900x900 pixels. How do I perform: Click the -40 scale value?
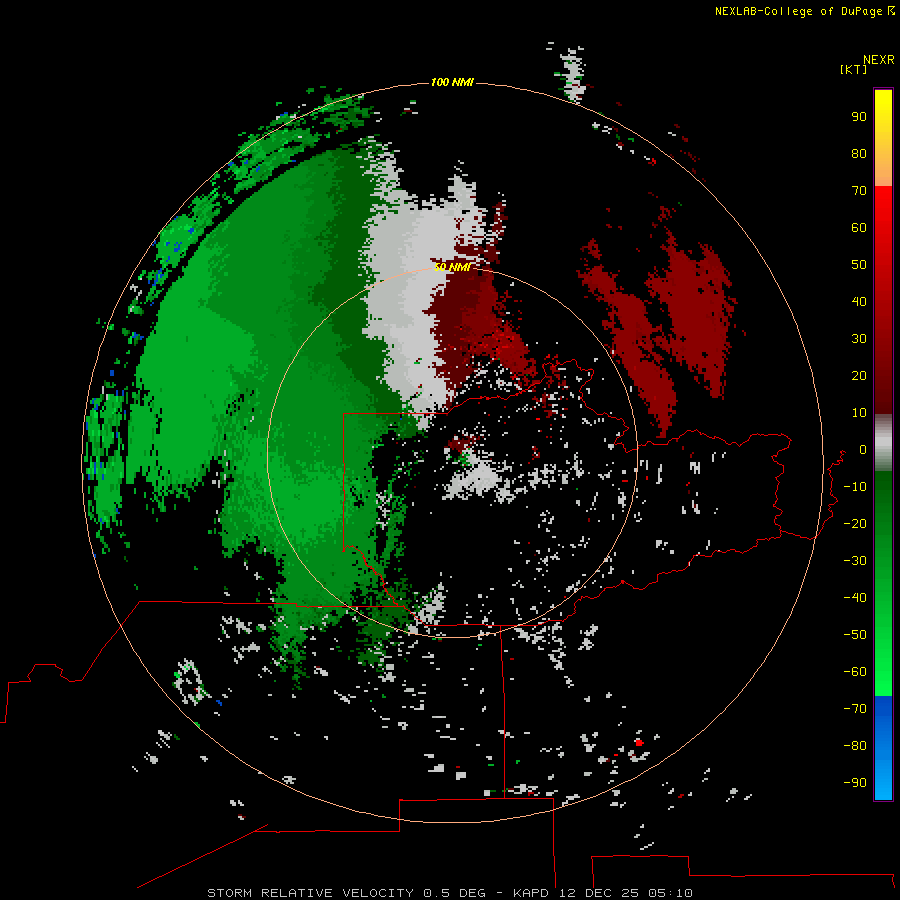tap(855, 598)
